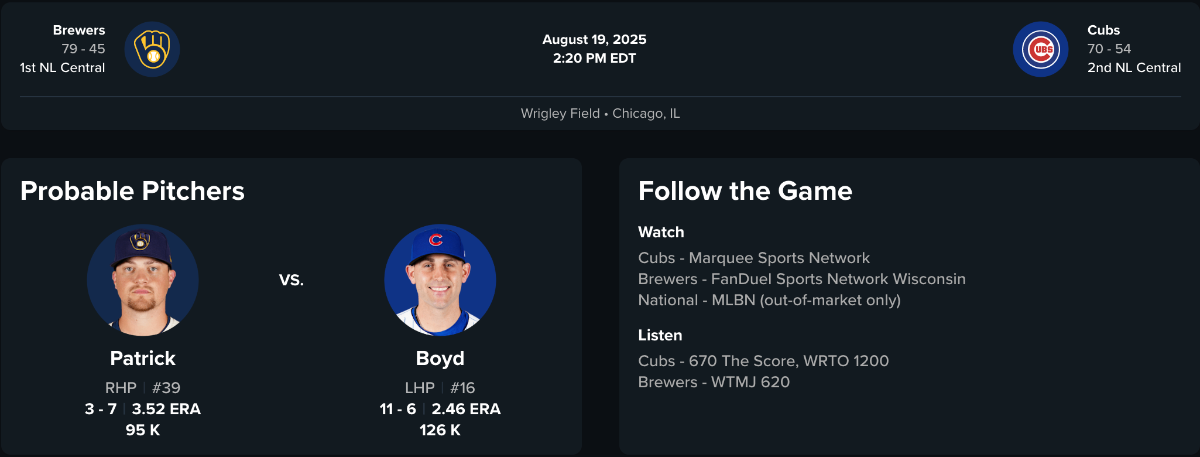This screenshot has width=1200, height=457.
Task: Click Wrigley Field venue text
Action: tap(560, 114)
